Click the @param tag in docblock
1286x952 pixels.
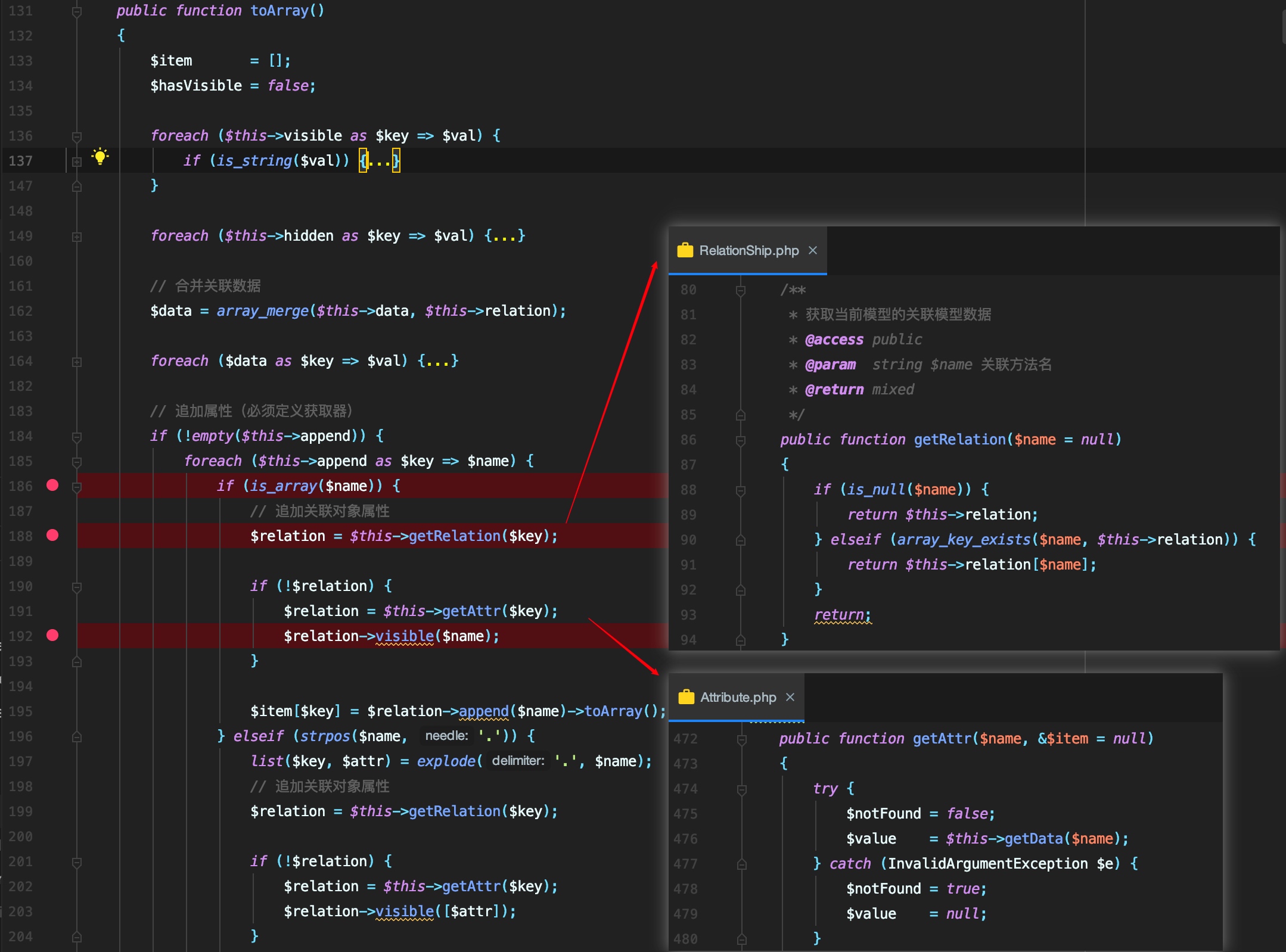pyautogui.click(x=830, y=365)
